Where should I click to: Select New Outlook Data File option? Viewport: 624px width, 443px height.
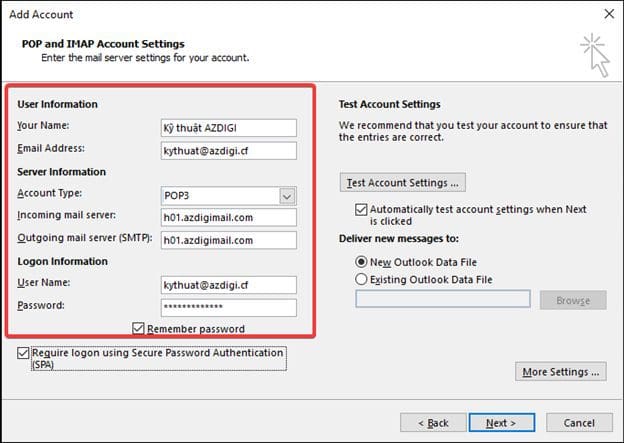[x=362, y=260]
